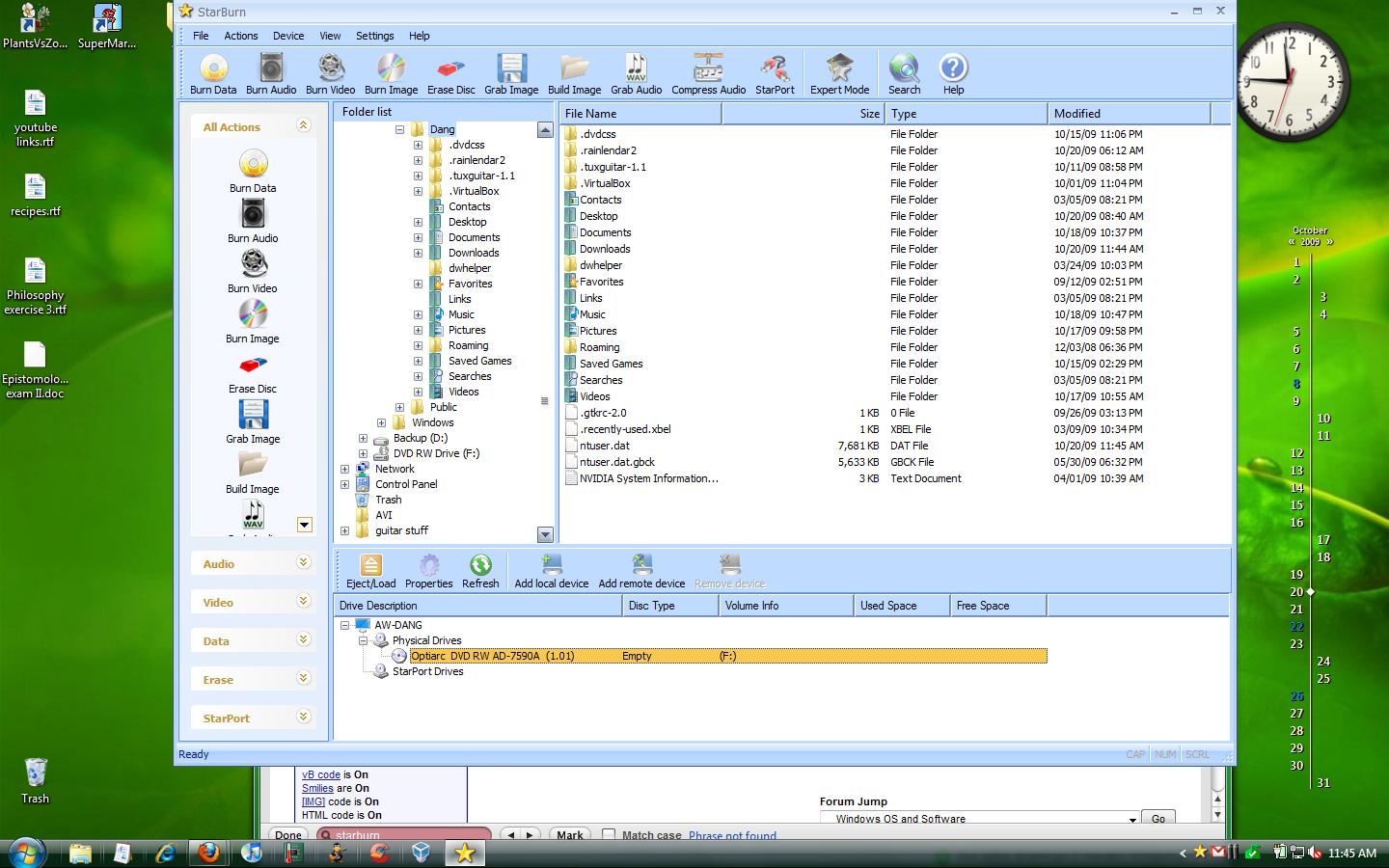Click Burn Audio in the top toolbar
The image size is (1389, 868).
[271, 74]
